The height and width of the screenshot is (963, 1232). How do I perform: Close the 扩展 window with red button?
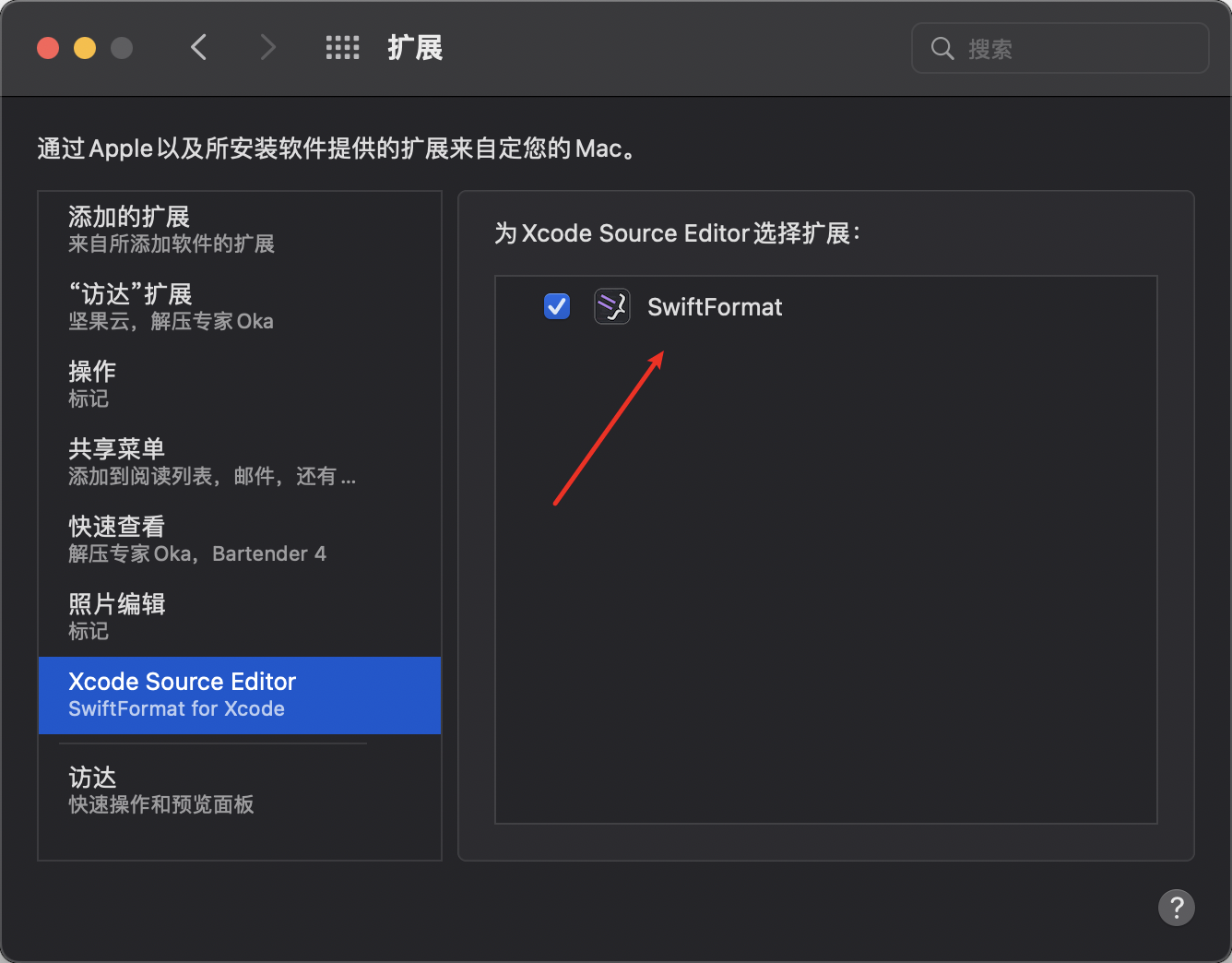point(48,48)
